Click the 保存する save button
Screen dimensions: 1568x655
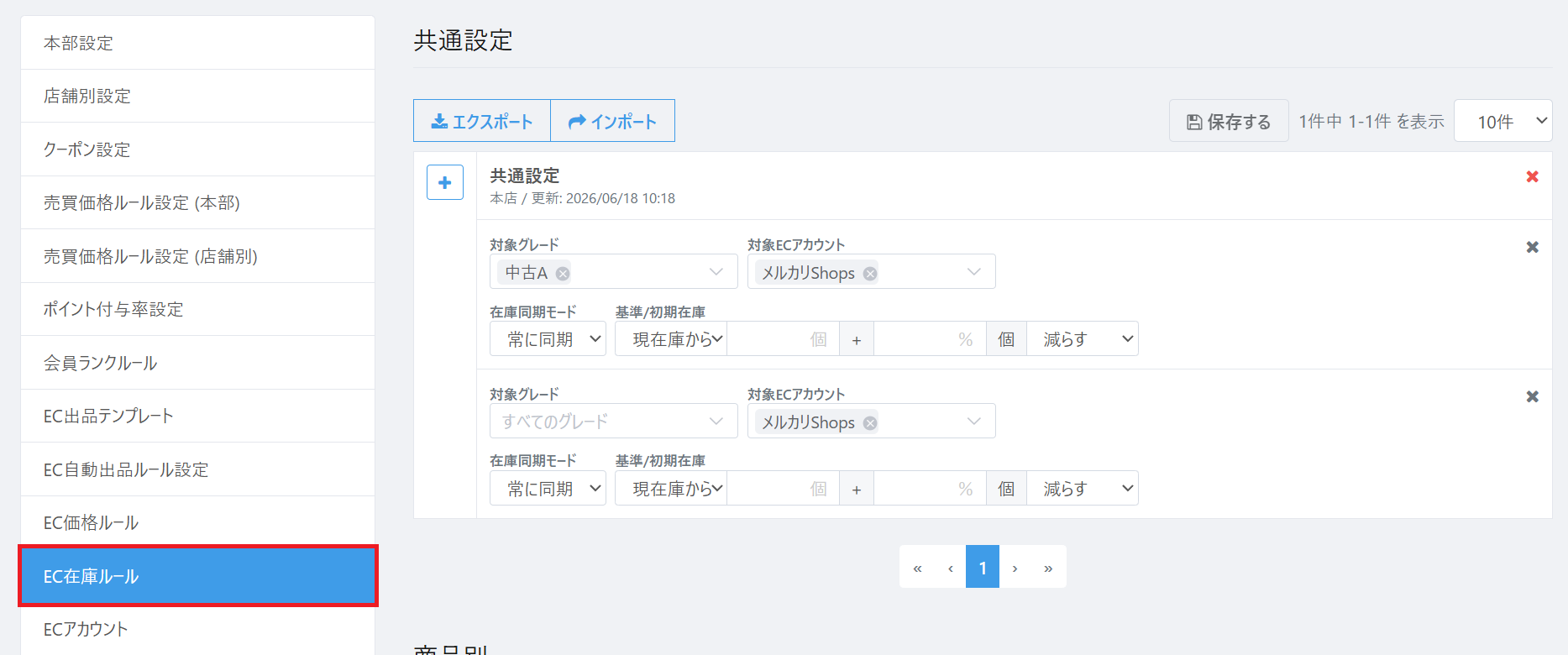(1229, 121)
